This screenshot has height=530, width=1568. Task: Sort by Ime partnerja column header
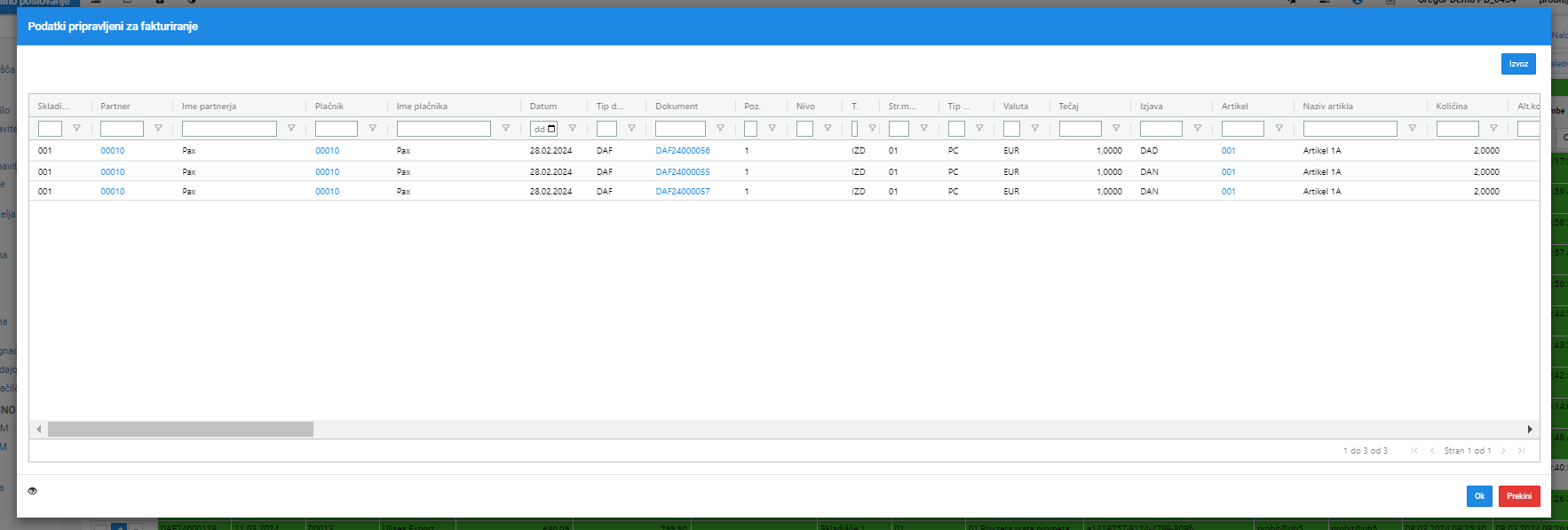coord(210,107)
